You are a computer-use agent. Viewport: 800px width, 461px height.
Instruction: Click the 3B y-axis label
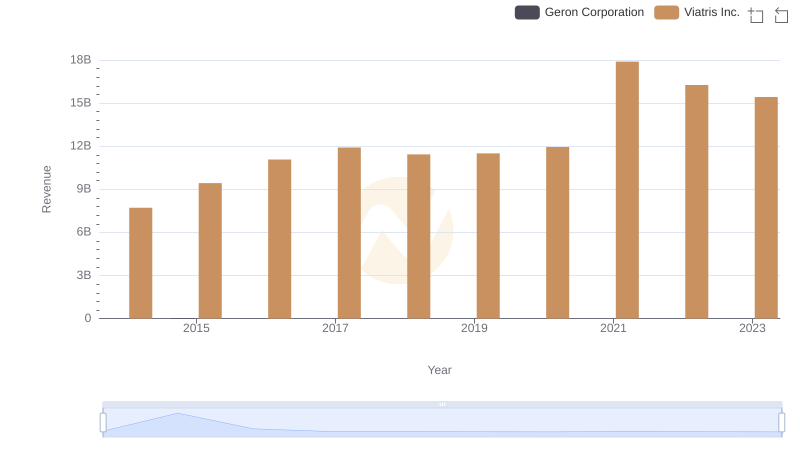(84, 275)
